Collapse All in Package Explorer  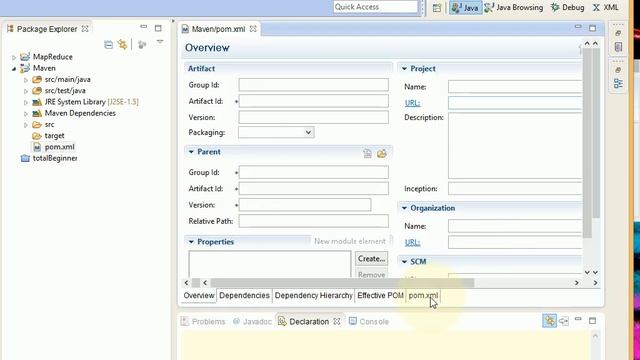coord(109,44)
